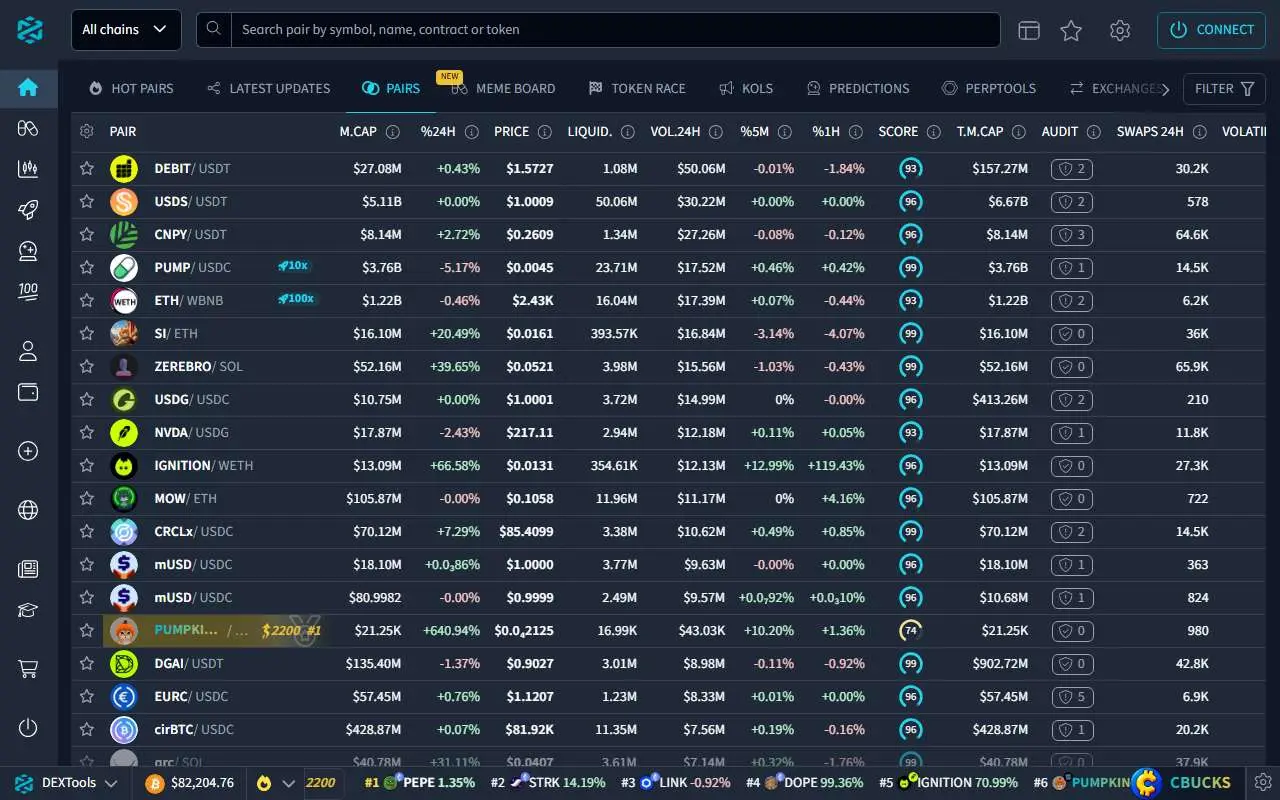Screen dimensions: 1280x800
Task: Open the audit badge for cirBTC/USDC
Action: click(1071, 729)
